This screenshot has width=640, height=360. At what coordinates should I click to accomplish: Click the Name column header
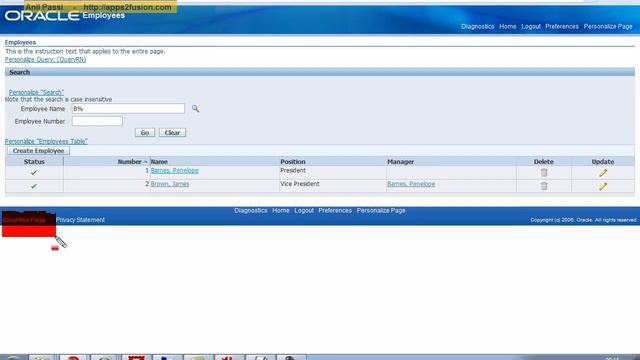pos(159,162)
